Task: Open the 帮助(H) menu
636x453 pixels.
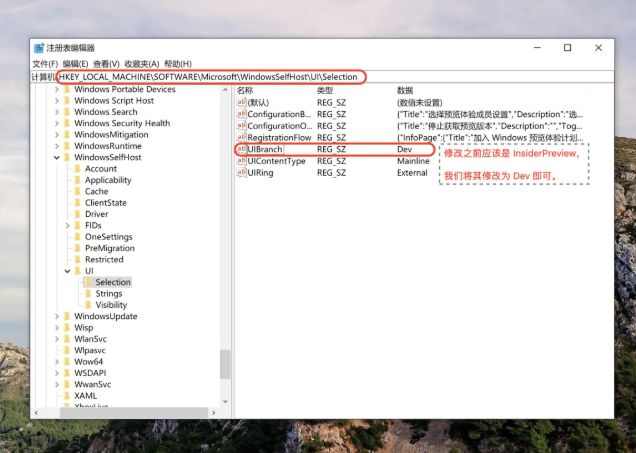Action: 178,64
